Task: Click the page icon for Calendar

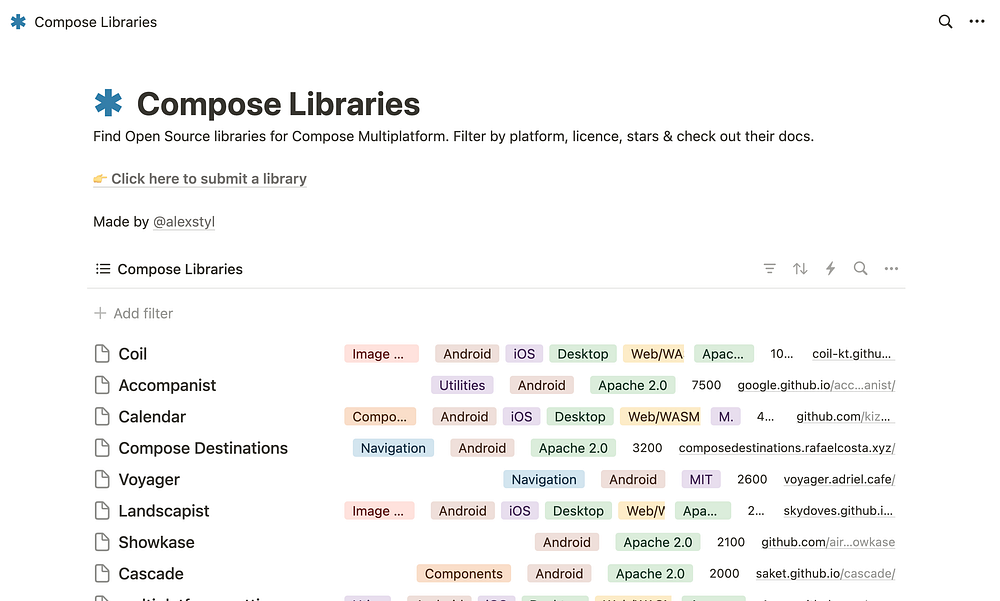Action: [102, 416]
